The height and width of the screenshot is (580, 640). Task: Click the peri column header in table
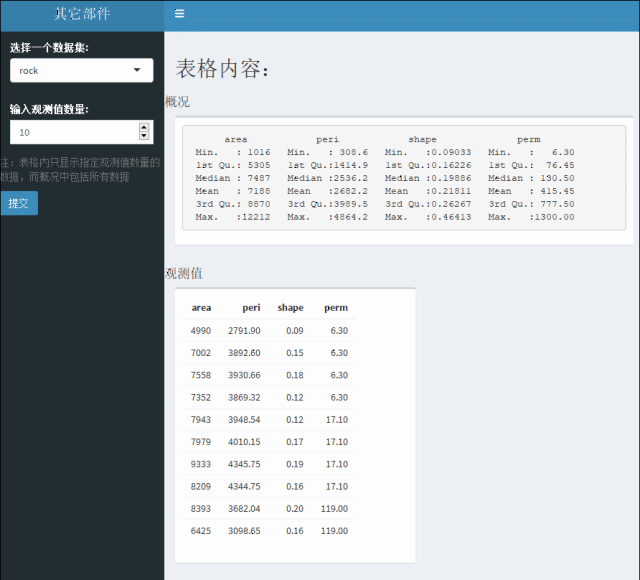click(251, 308)
